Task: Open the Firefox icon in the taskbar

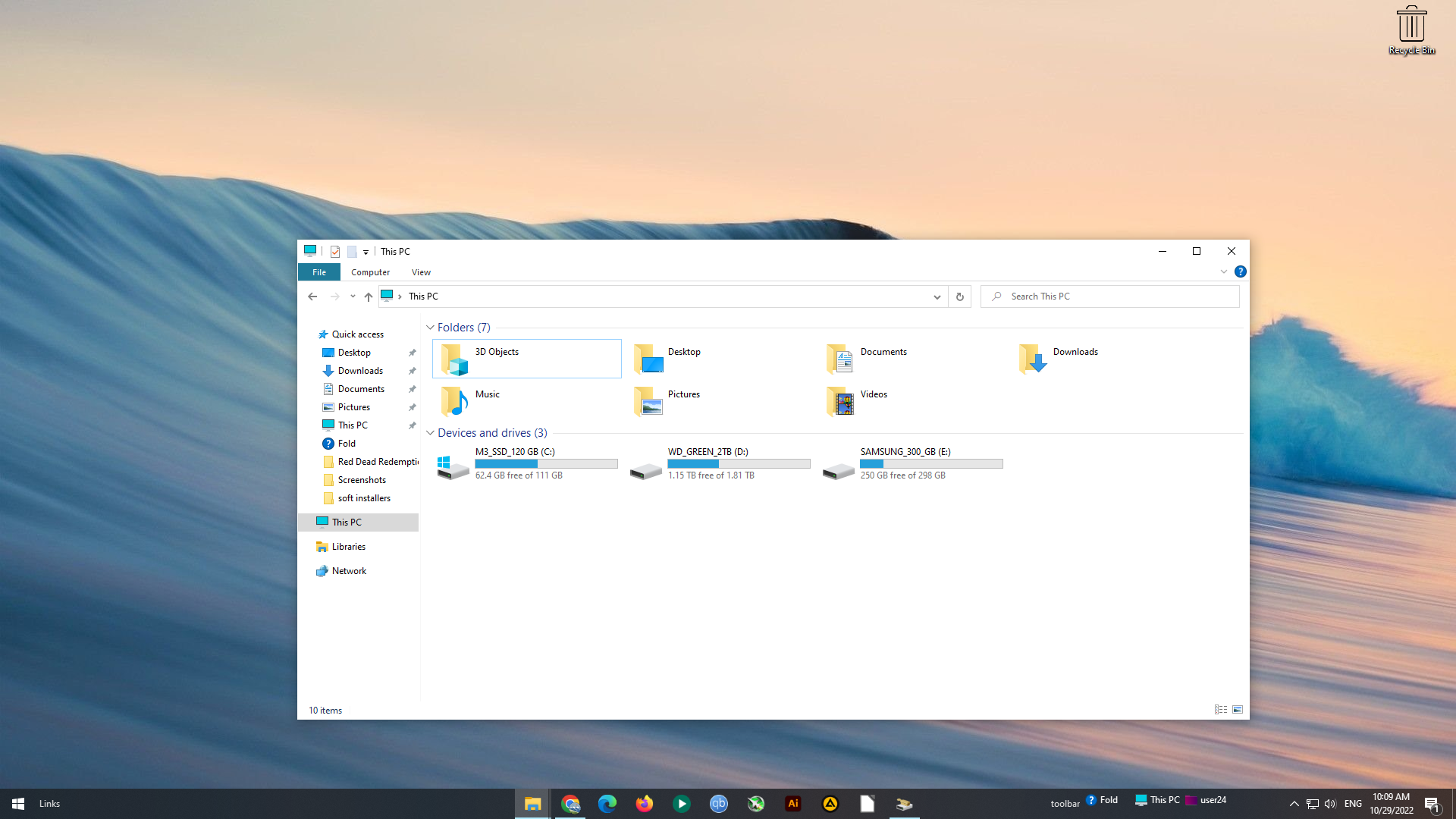Action: click(645, 804)
